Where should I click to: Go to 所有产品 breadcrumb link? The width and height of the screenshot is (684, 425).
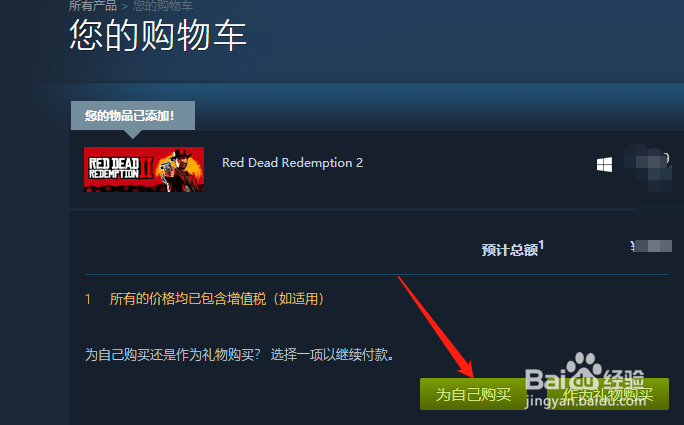point(93,6)
